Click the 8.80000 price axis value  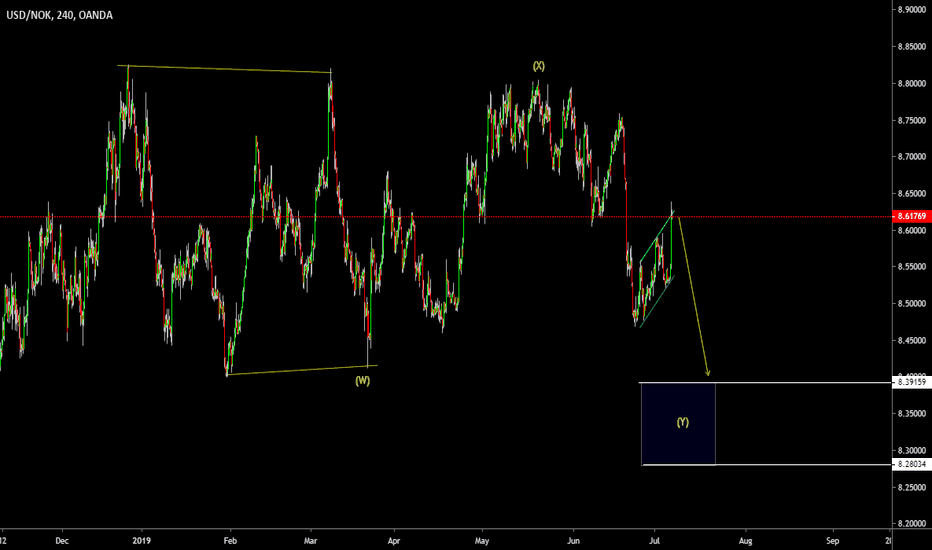912,84
